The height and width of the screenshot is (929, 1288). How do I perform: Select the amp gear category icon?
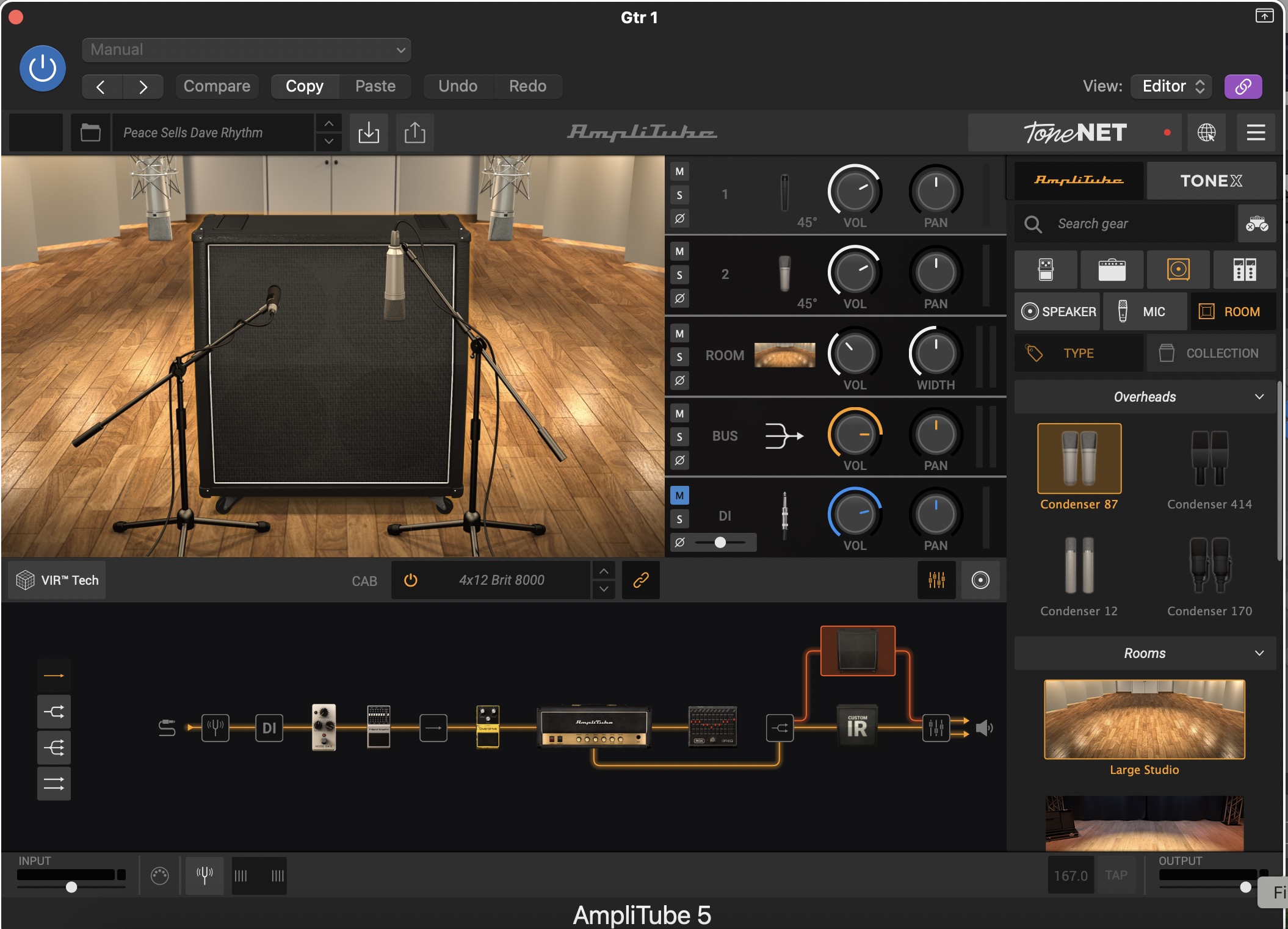point(1112,269)
